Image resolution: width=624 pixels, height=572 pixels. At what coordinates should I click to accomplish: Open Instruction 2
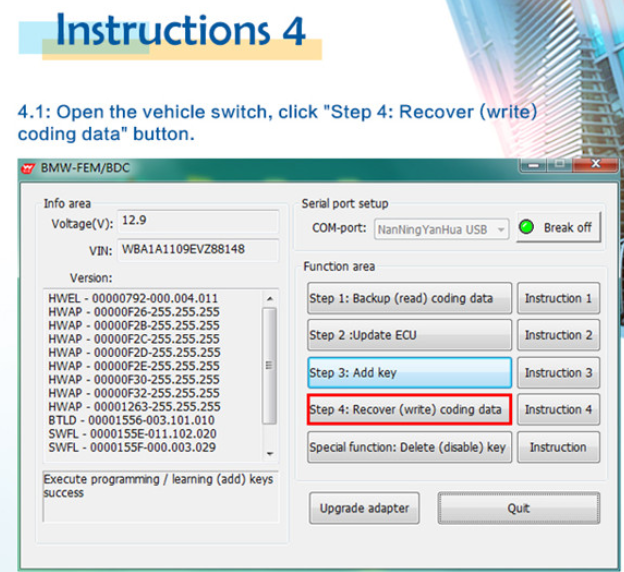pyautogui.click(x=558, y=335)
